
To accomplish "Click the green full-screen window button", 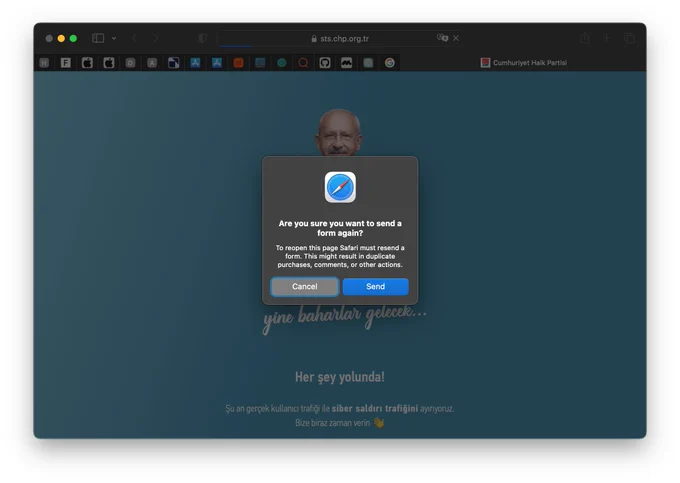I will point(73,39).
